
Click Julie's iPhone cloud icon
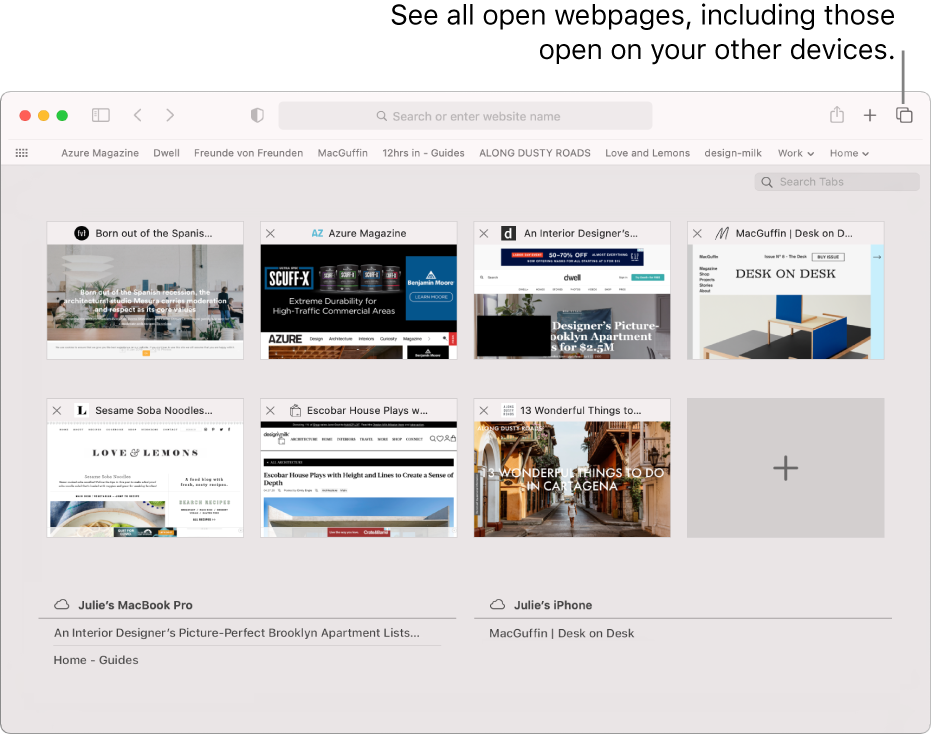tap(498, 605)
